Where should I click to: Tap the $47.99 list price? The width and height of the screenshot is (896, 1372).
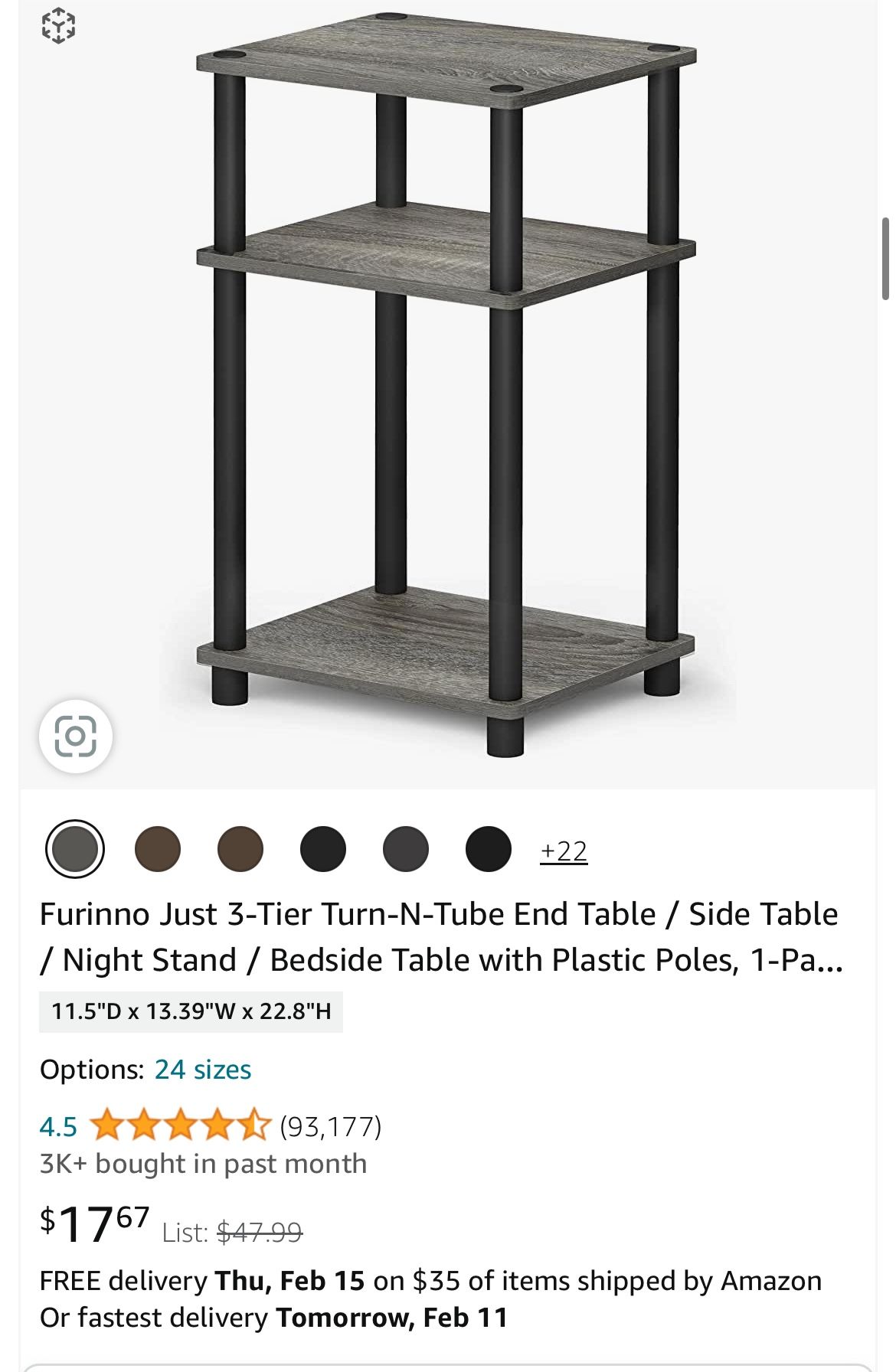[260, 1232]
